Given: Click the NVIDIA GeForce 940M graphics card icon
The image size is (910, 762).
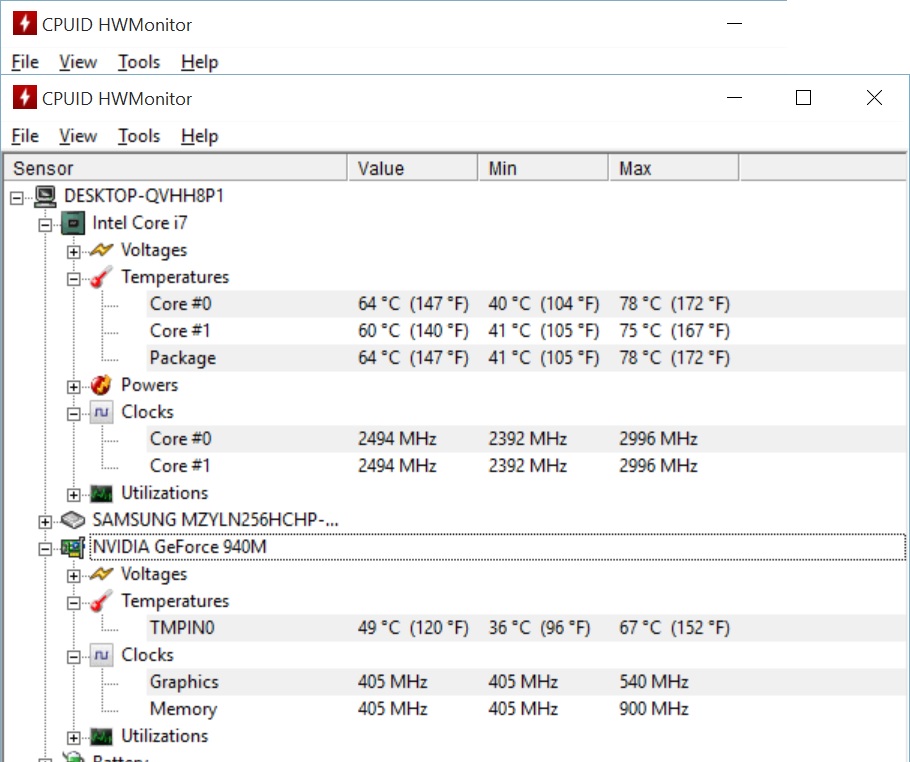Looking at the screenshot, I should click(73, 547).
